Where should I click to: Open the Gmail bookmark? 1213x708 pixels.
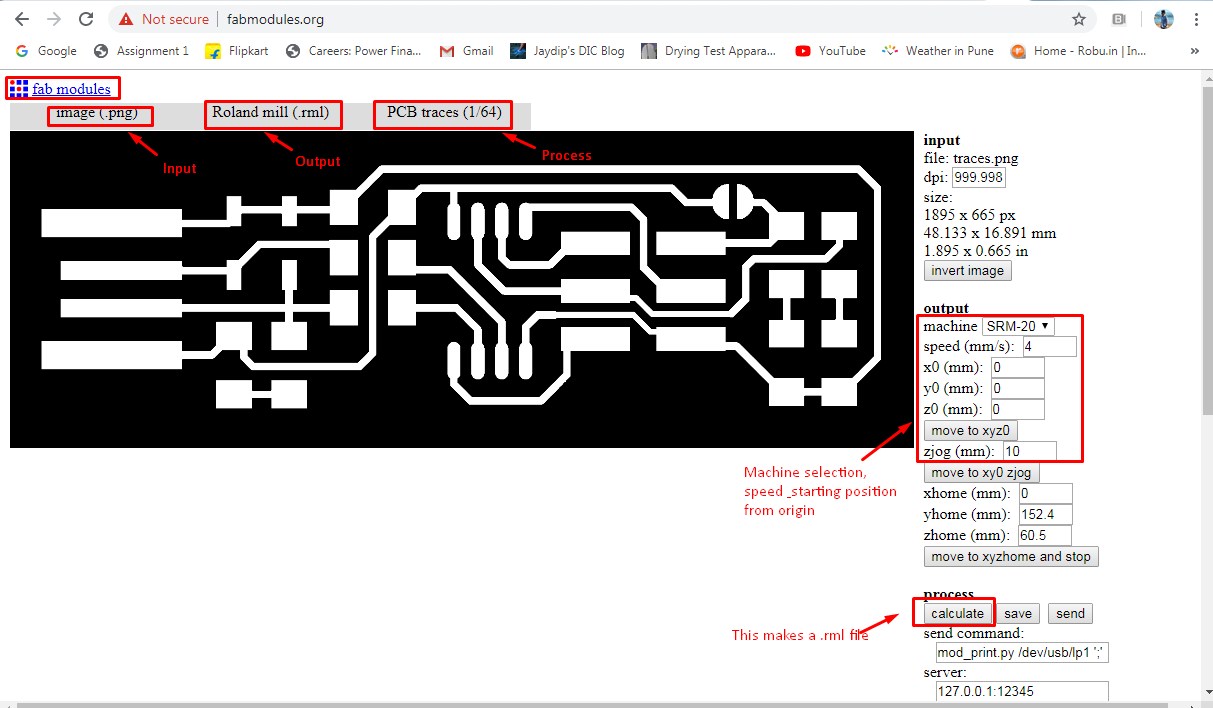click(x=467, y=50)
